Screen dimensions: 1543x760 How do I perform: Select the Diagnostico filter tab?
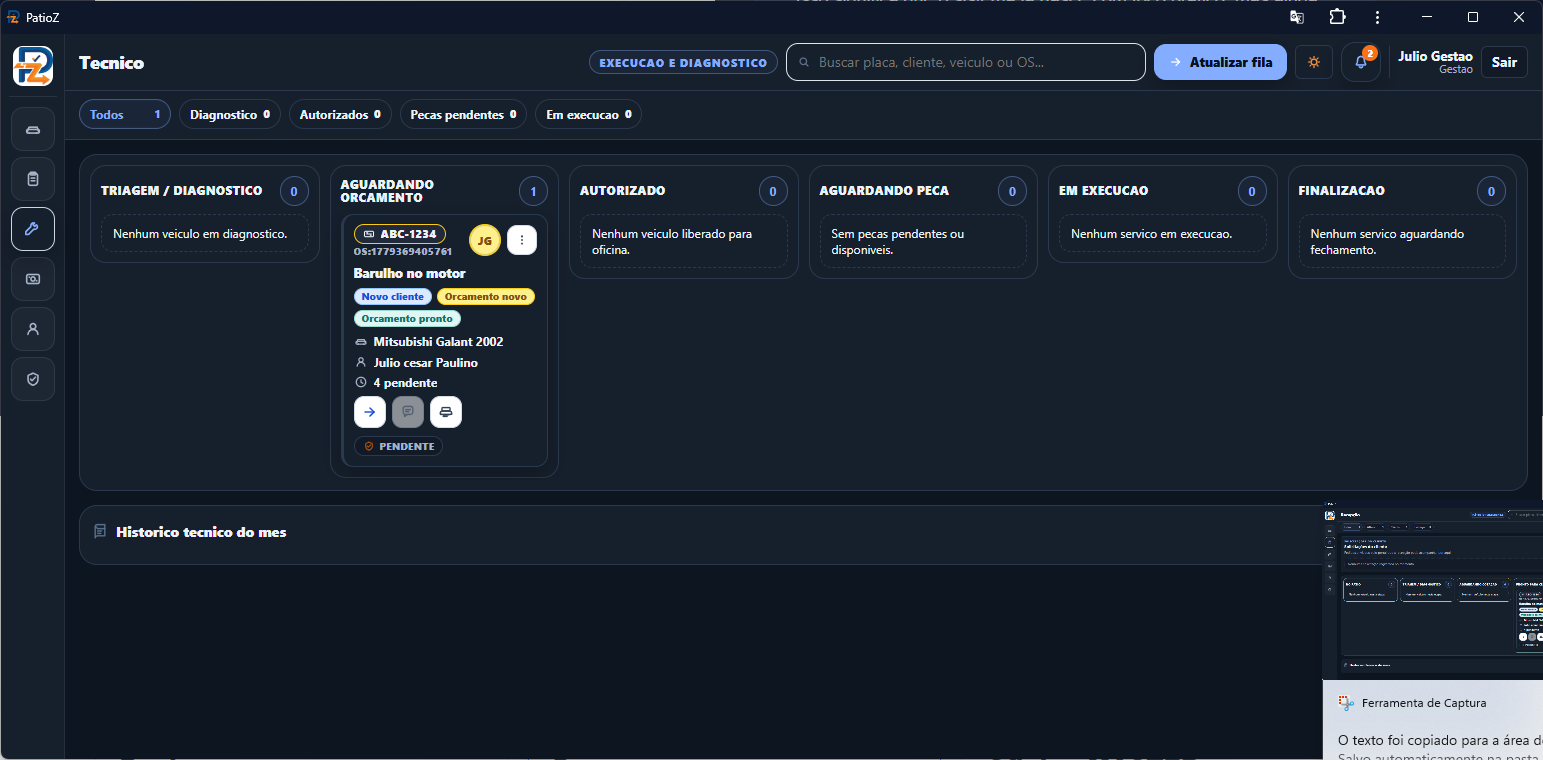point(230,115)
